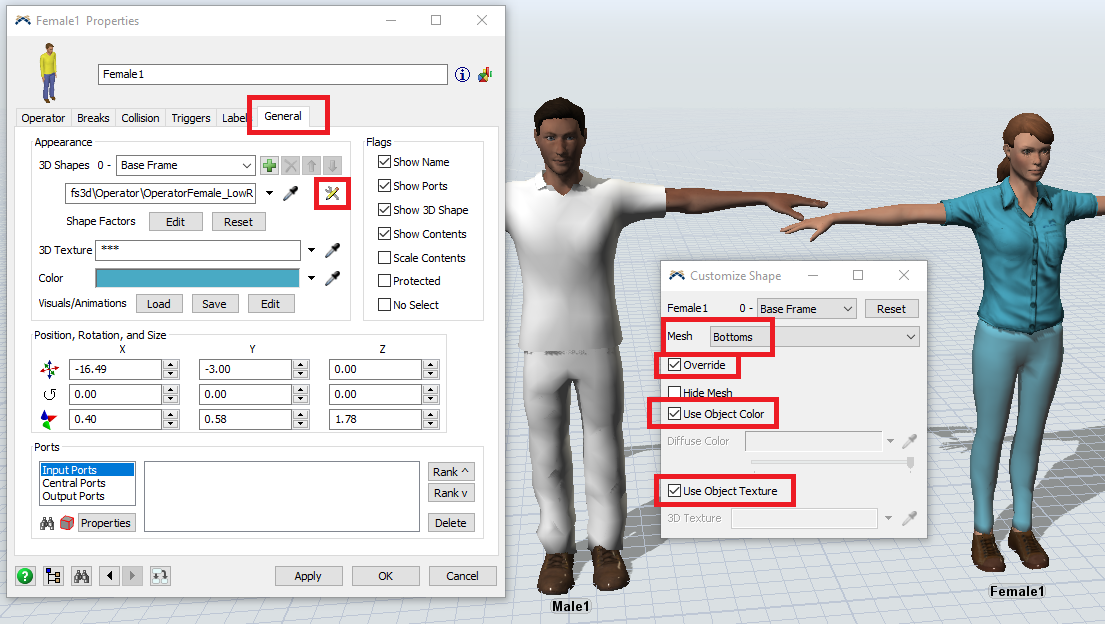Open the tree view icon in bottom toolbar
Image resolution: width=1105 pixels, height=624 pixels.
pyautogui.click(x=53, y=576)
